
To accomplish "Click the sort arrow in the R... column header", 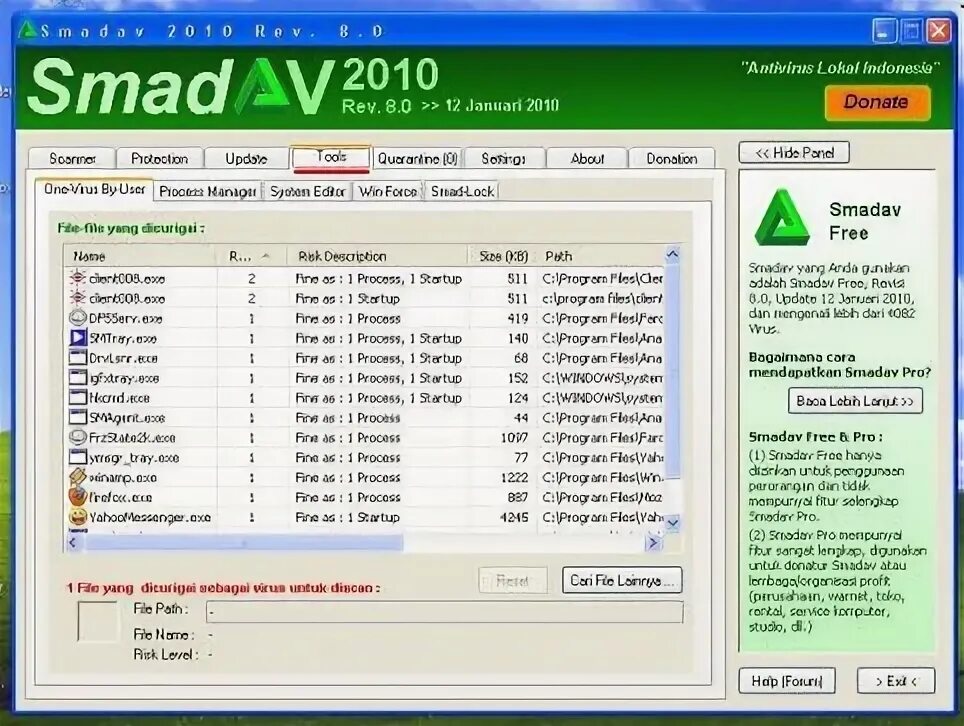I will (x=266, y=256).
